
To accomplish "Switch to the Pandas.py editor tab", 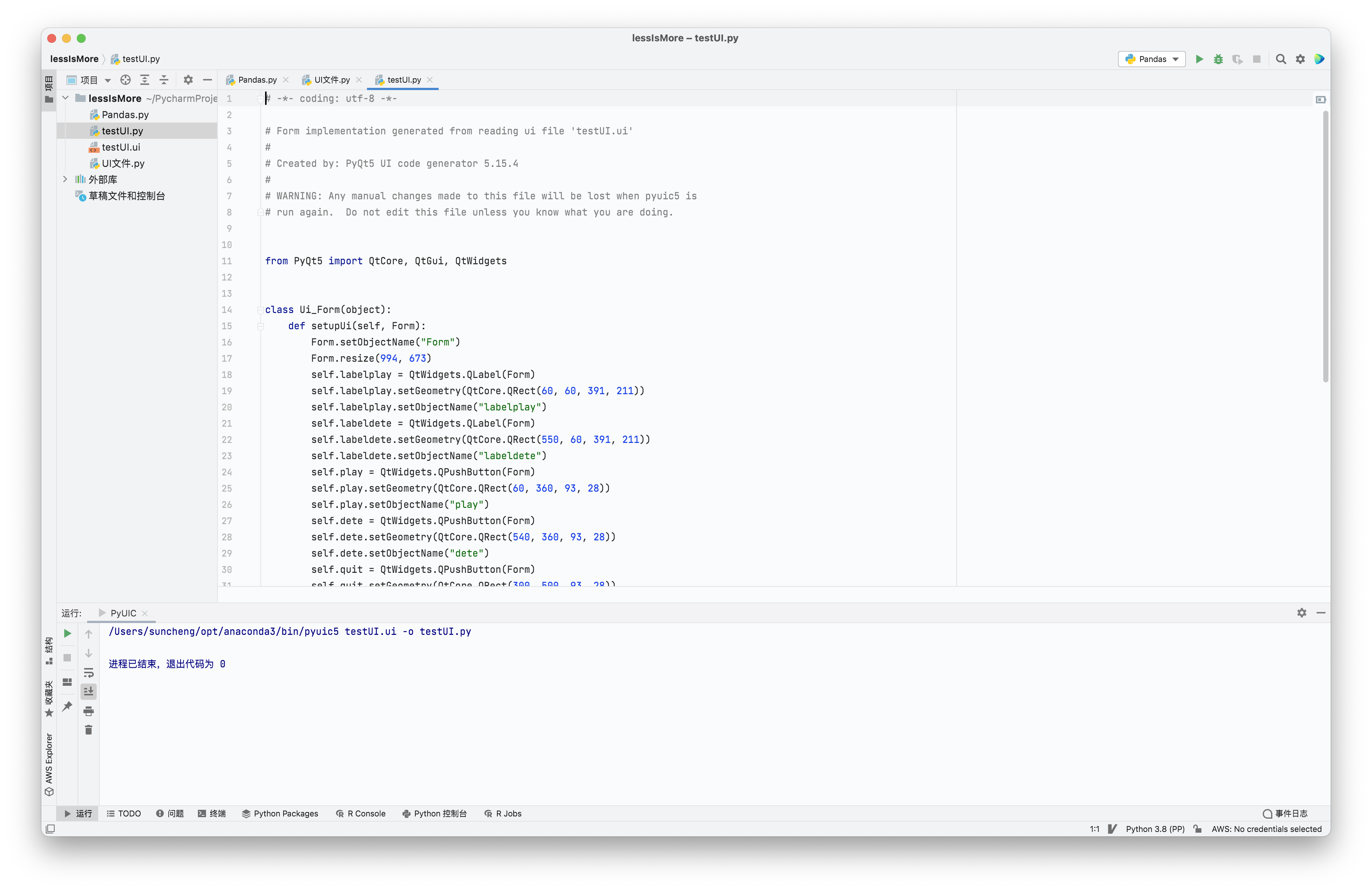I will click(251, 79).
